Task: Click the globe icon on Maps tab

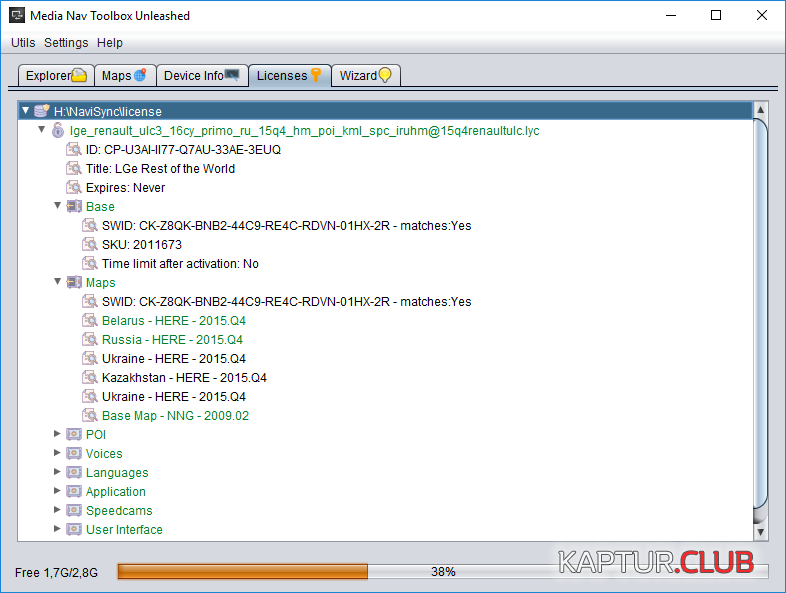Action: pos(140,75)
